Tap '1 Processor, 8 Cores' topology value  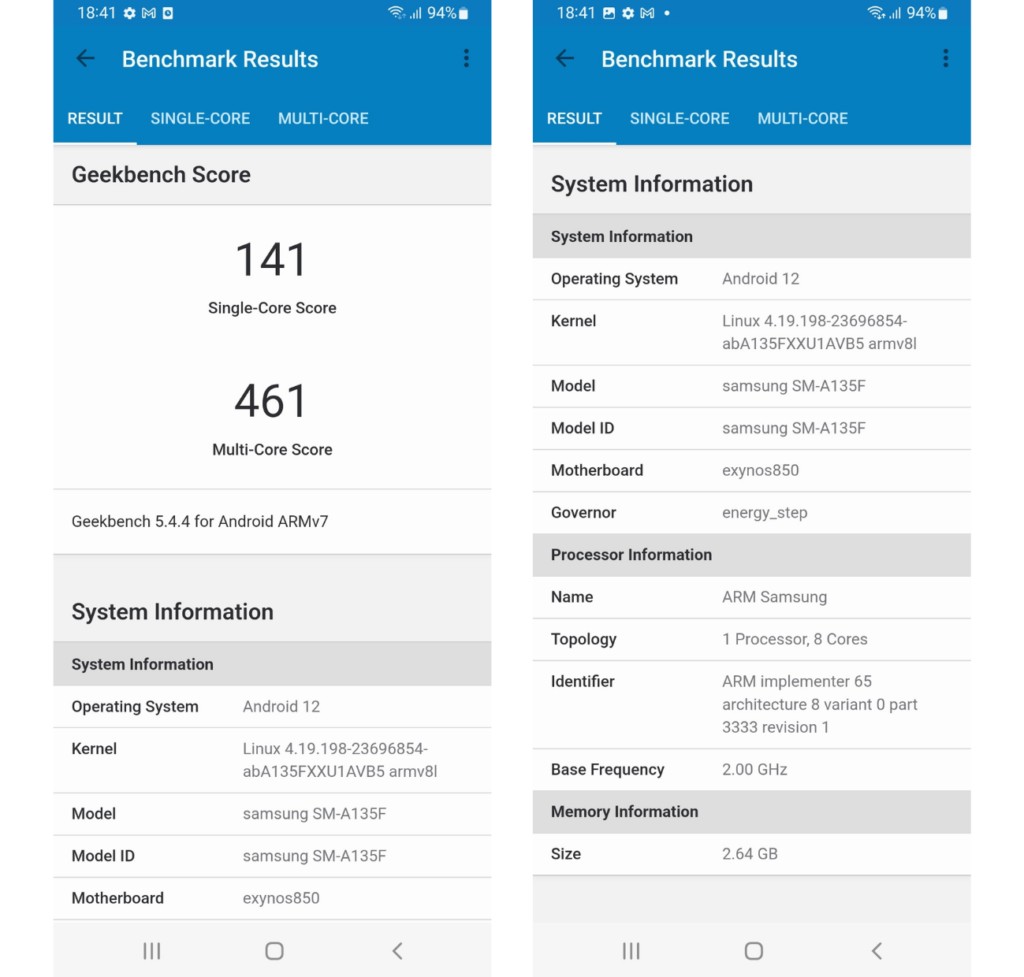(795, 639)
